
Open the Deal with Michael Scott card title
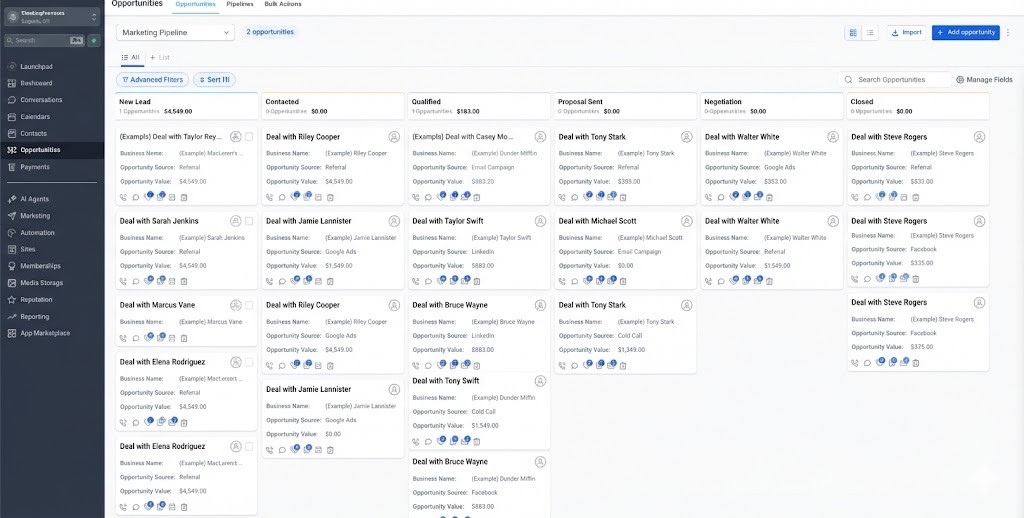point(597,221)
